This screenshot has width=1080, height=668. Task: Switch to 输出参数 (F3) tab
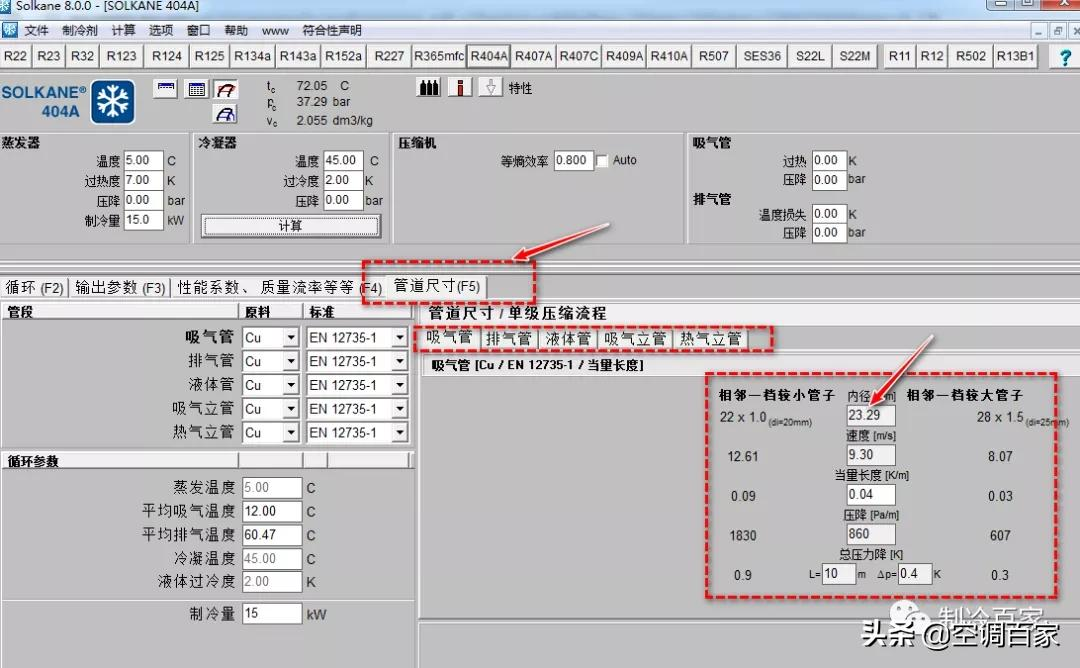[x=121, y=288]
